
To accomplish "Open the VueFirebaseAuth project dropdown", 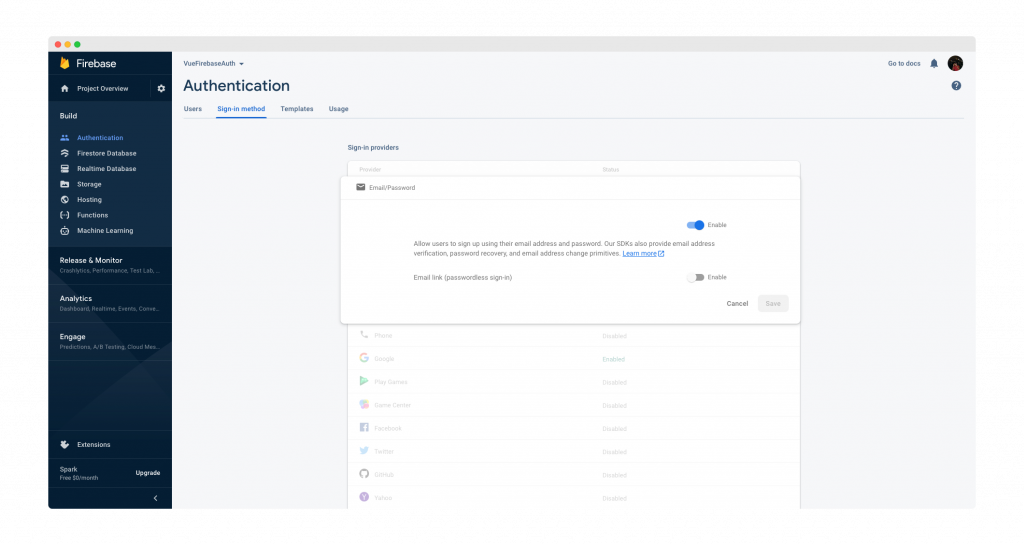I will point(214,64).
